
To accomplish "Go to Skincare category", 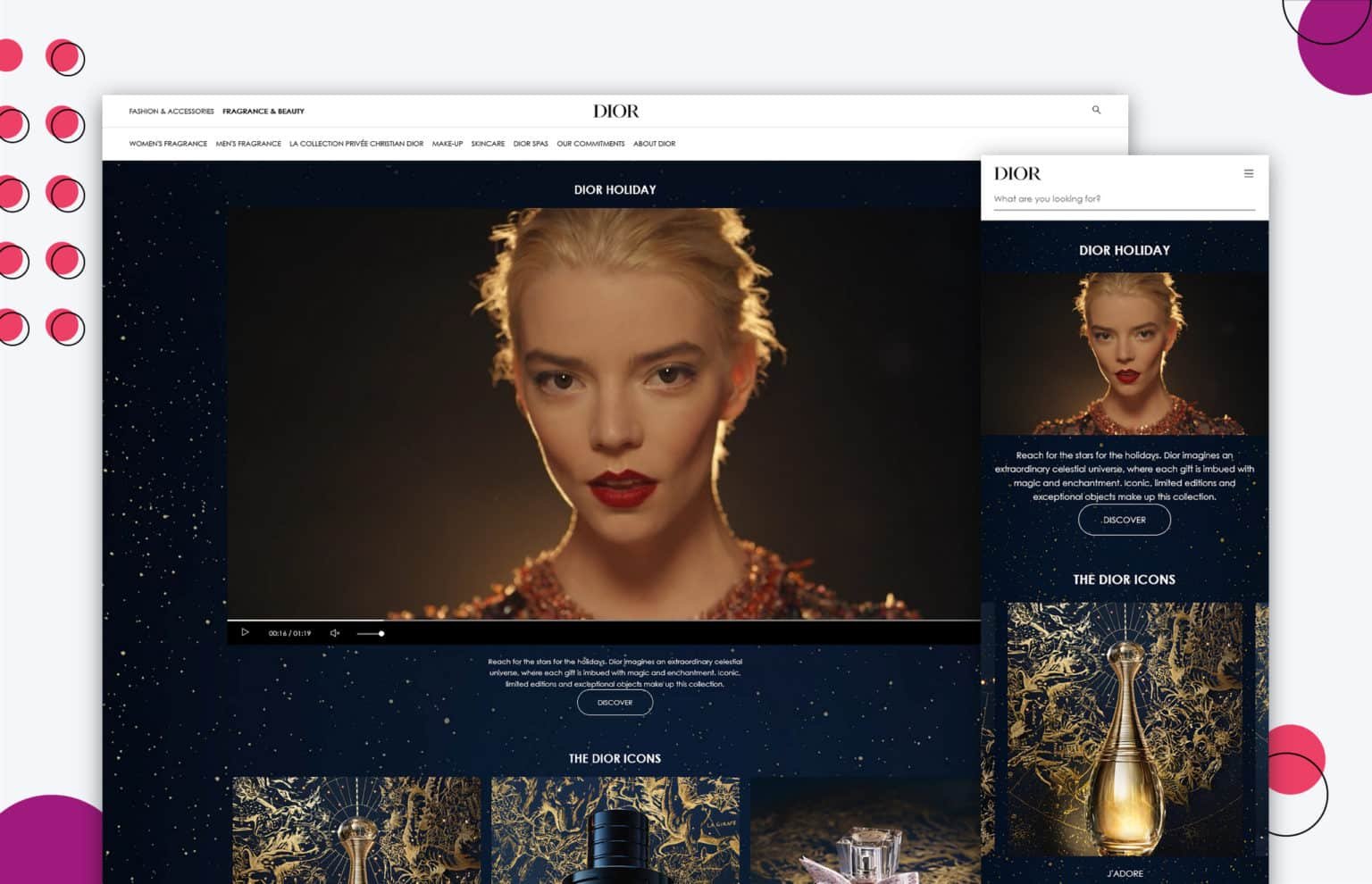I will coord(488,144).
